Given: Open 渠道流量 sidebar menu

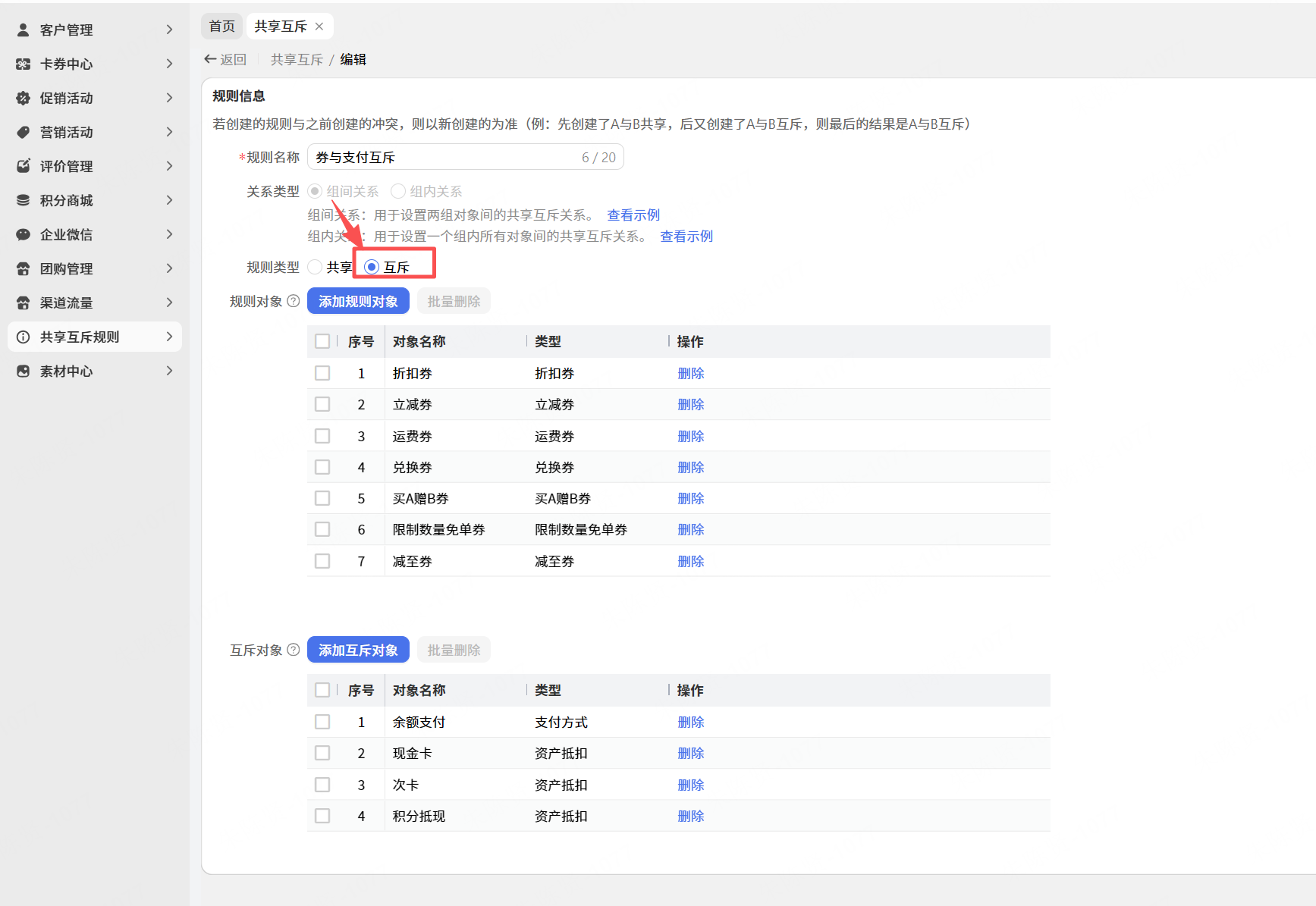Looking at the screenshot, I should 95,303.
